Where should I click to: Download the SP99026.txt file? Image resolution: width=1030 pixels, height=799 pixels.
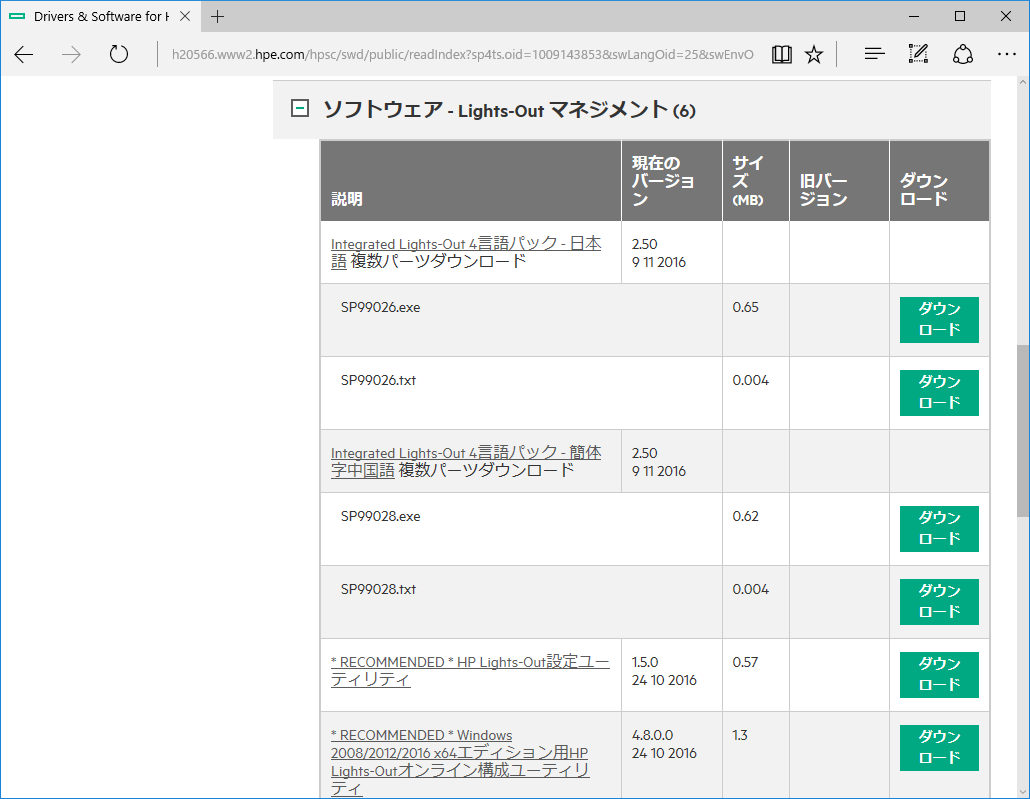939,392
